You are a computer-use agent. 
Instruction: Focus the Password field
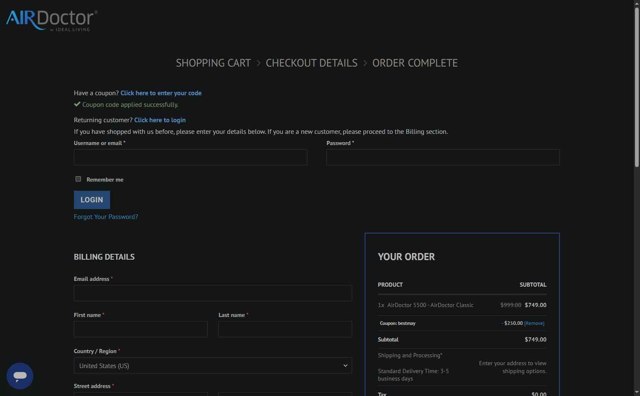click(443, 157)
